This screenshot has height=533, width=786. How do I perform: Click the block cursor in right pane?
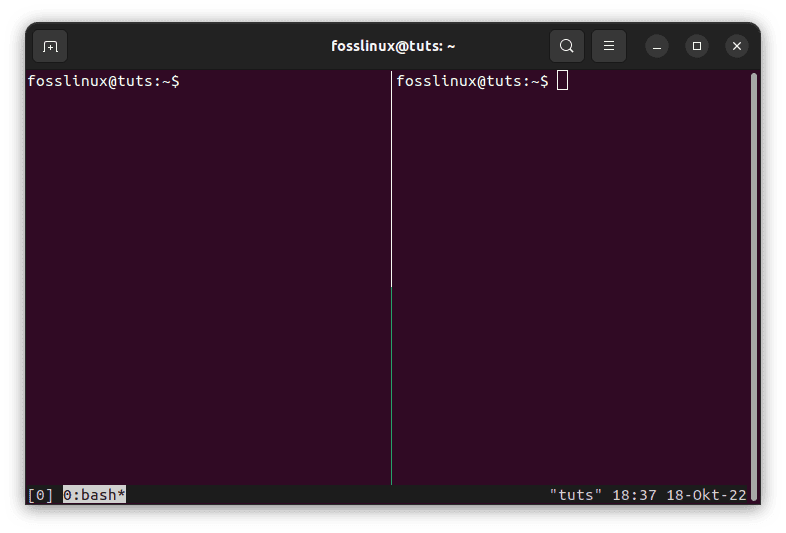562,81
